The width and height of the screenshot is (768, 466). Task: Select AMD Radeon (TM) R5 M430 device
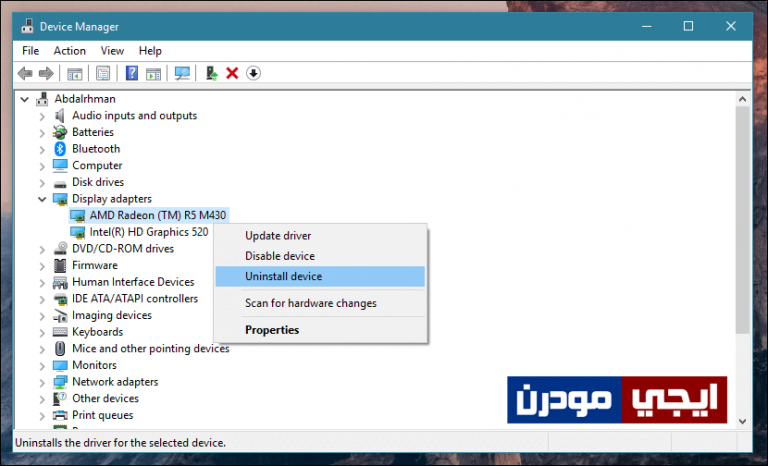point(158,215)
